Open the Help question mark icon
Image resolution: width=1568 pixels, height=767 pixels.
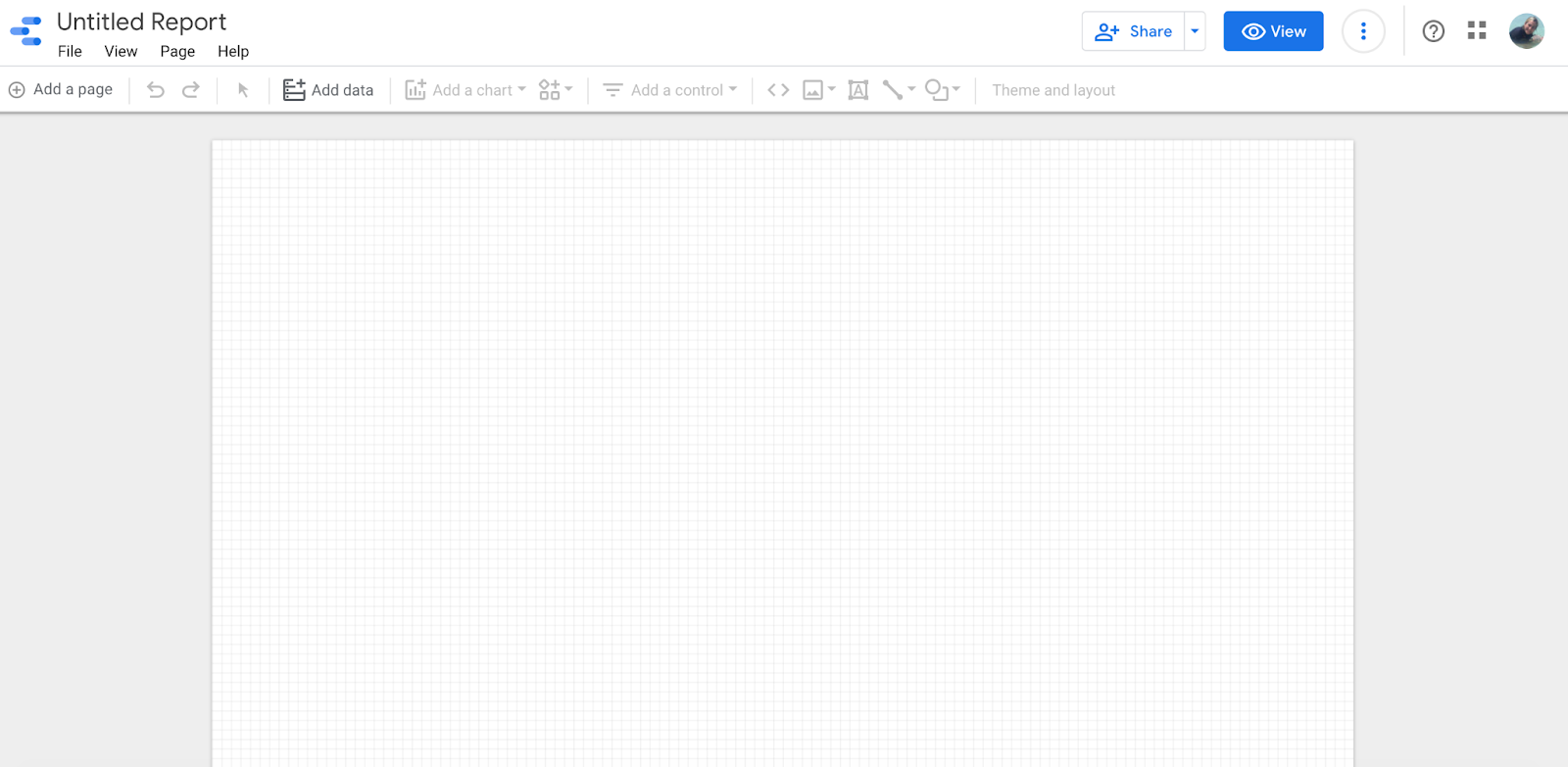click(1433, 31)
